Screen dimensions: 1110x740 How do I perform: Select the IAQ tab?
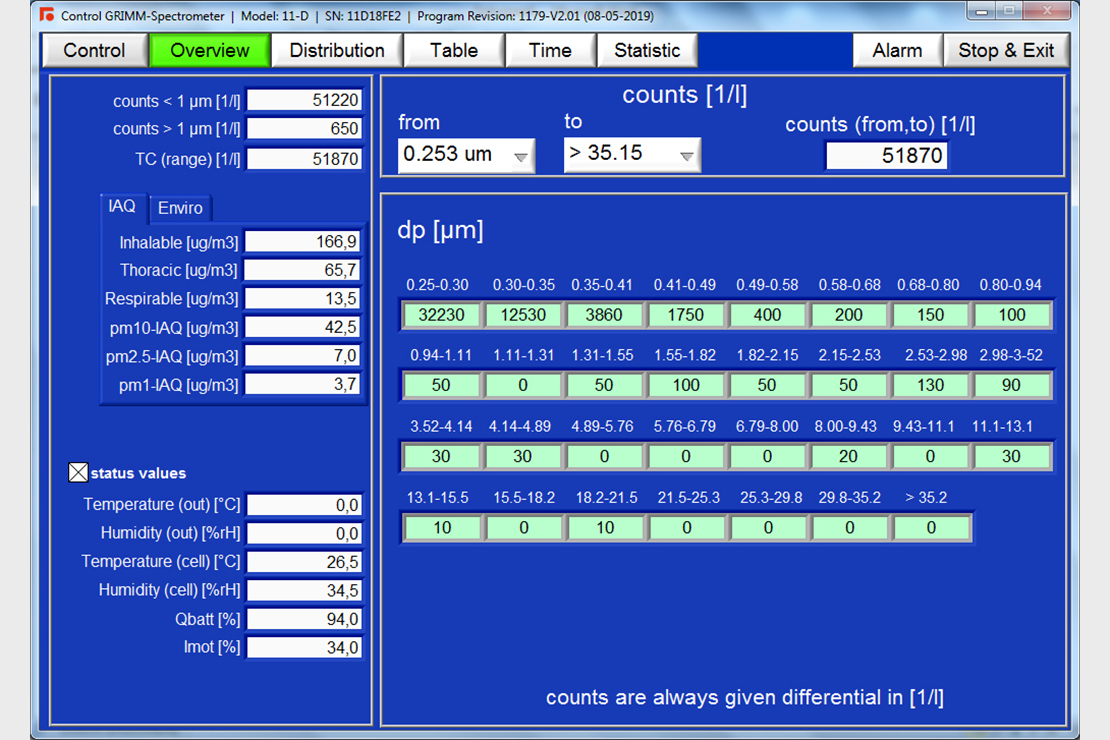tap(122, 206)
